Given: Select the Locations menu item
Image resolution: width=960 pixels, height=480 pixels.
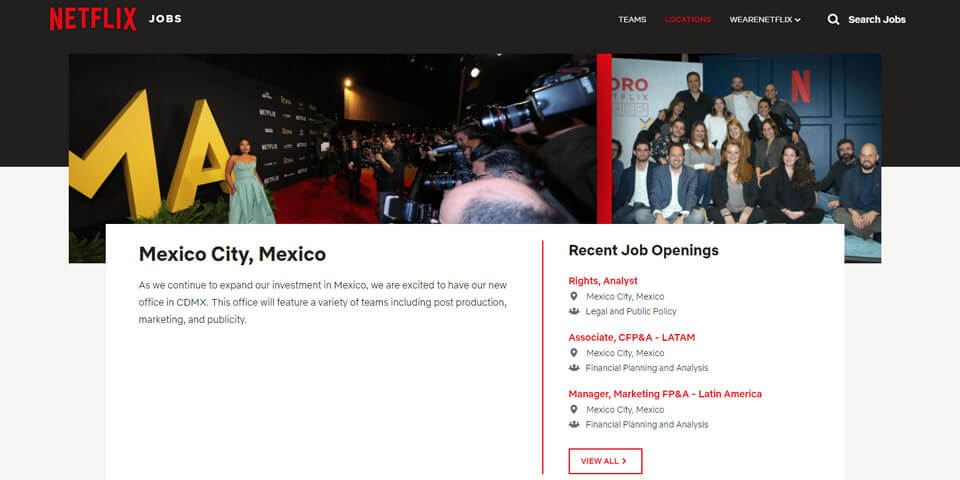Looking at the screenshot, I should (x=688, y=20).
